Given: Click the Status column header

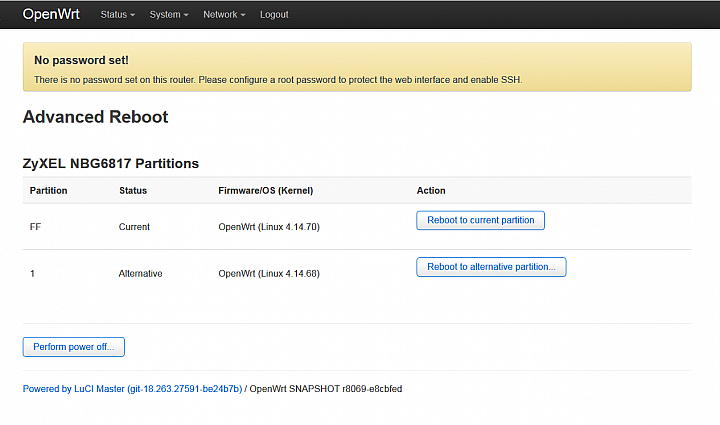Looking at the screenshot, I should pos(133,190).
